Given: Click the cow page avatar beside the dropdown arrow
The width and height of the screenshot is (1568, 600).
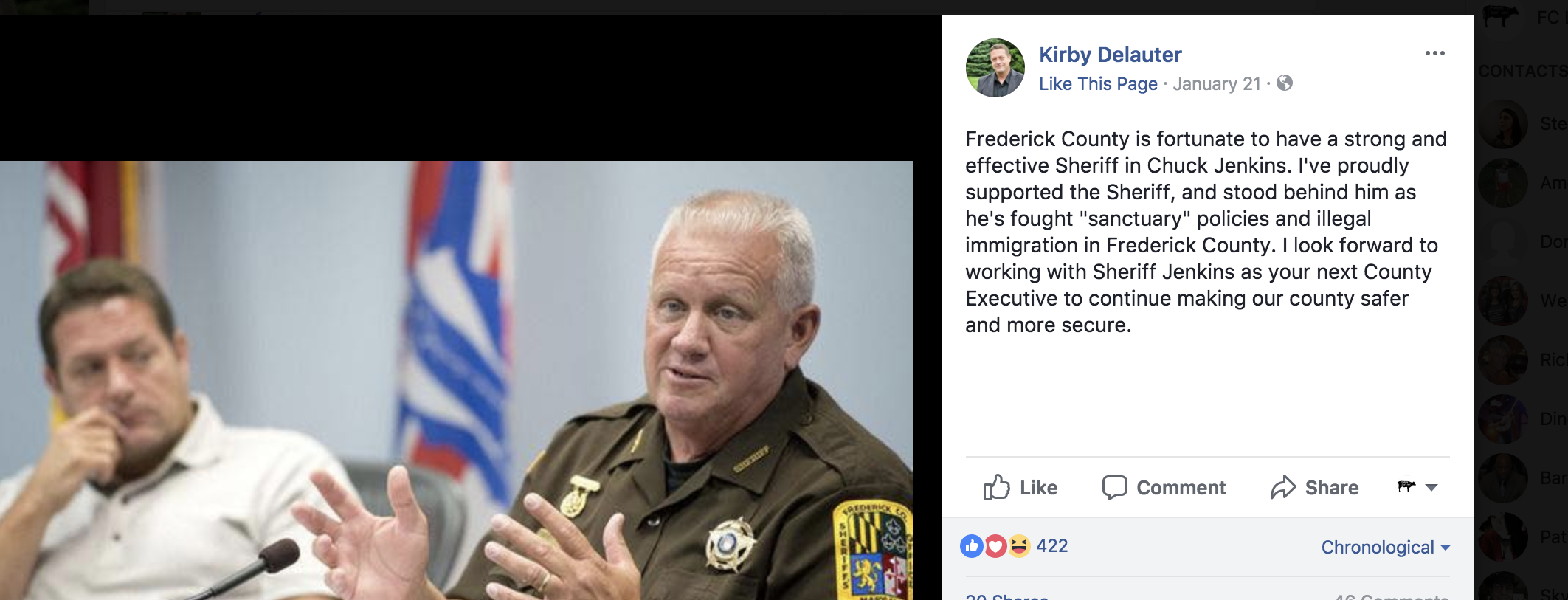Looking at the screenshot, I should point(1406,486).
